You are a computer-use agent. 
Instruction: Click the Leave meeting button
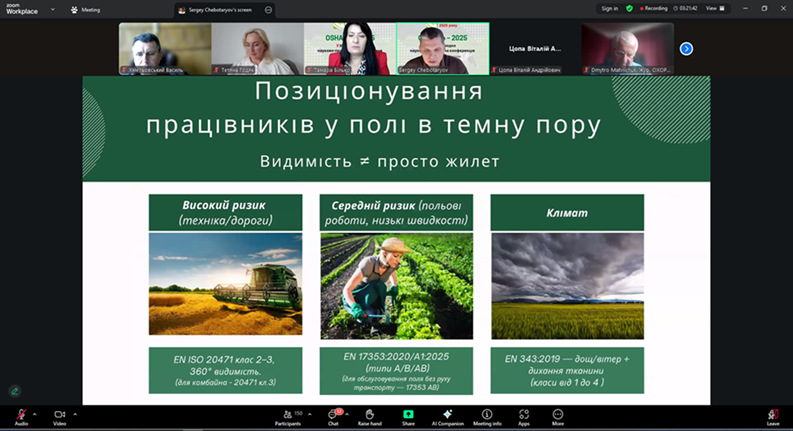(x=773, y=417)
